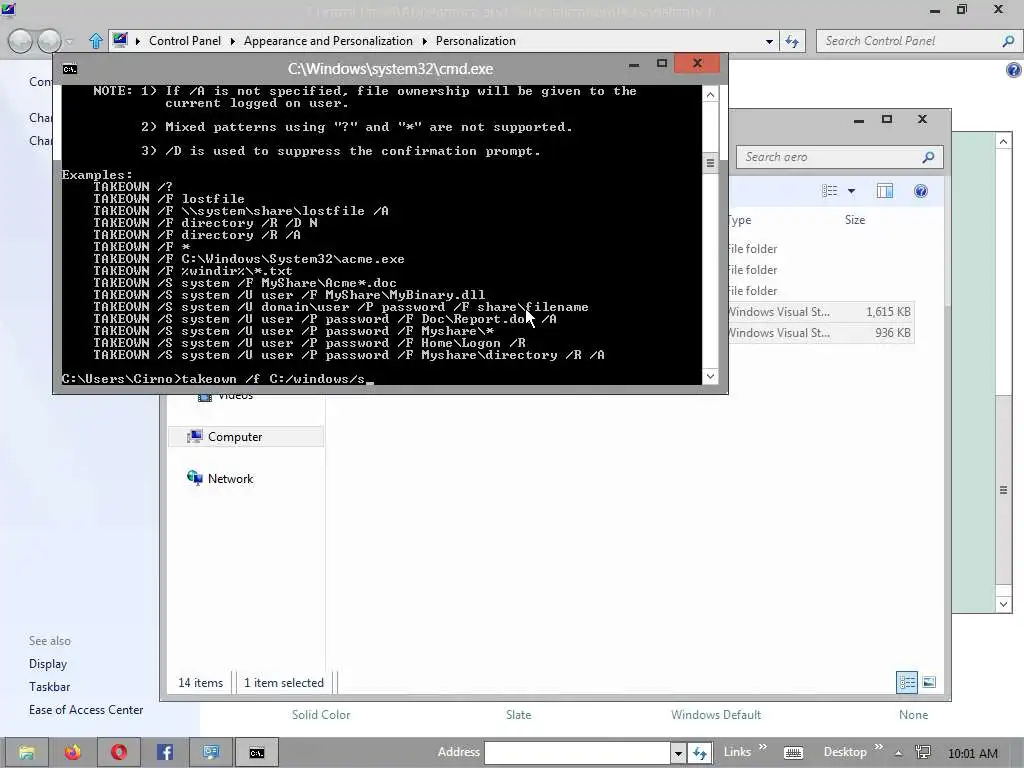Expand arrow after Appearance and Personalization breadcrumb
This screenshot has height=768, width=1024.
click(424, 41)
